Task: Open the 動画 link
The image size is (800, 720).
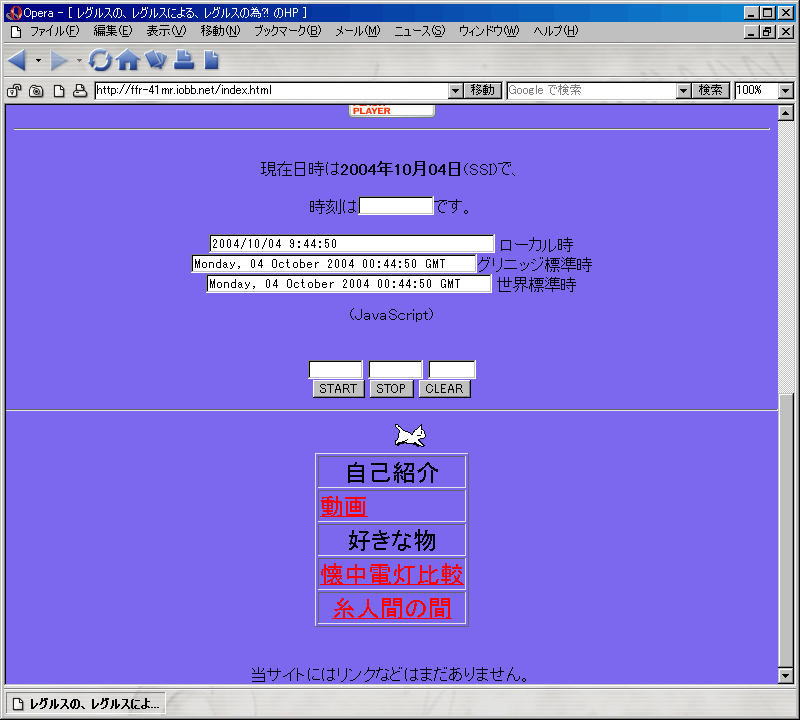Action: pos(343,507)
